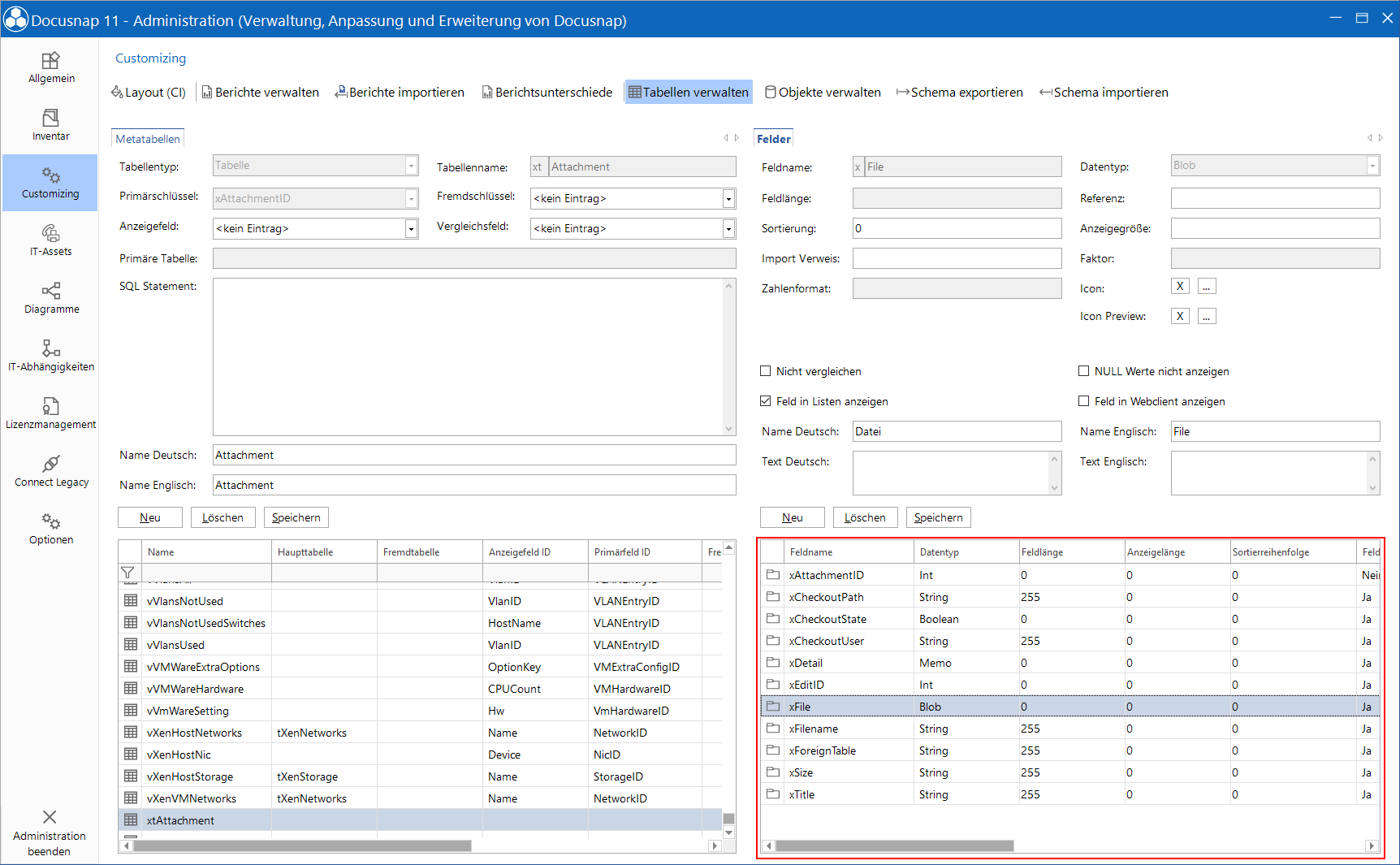Screen dimensions: 1400x865
Task: Open the Allgemein sidebar section
Action: coord(50,67)
